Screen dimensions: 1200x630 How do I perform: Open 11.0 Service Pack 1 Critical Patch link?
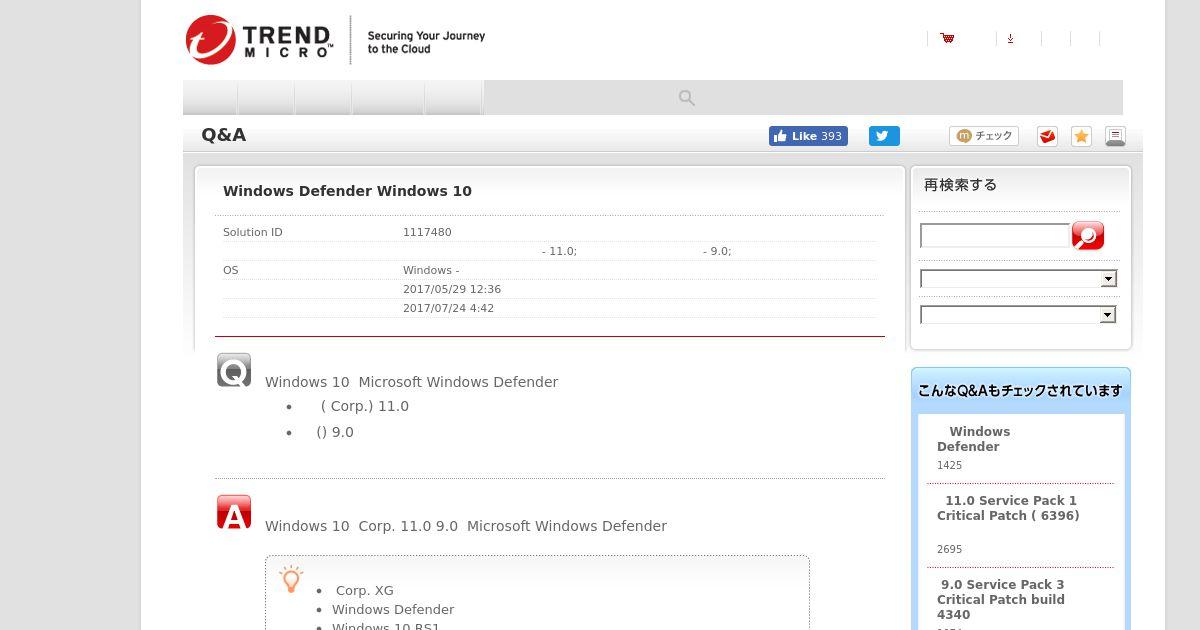tap(1008, 508)
